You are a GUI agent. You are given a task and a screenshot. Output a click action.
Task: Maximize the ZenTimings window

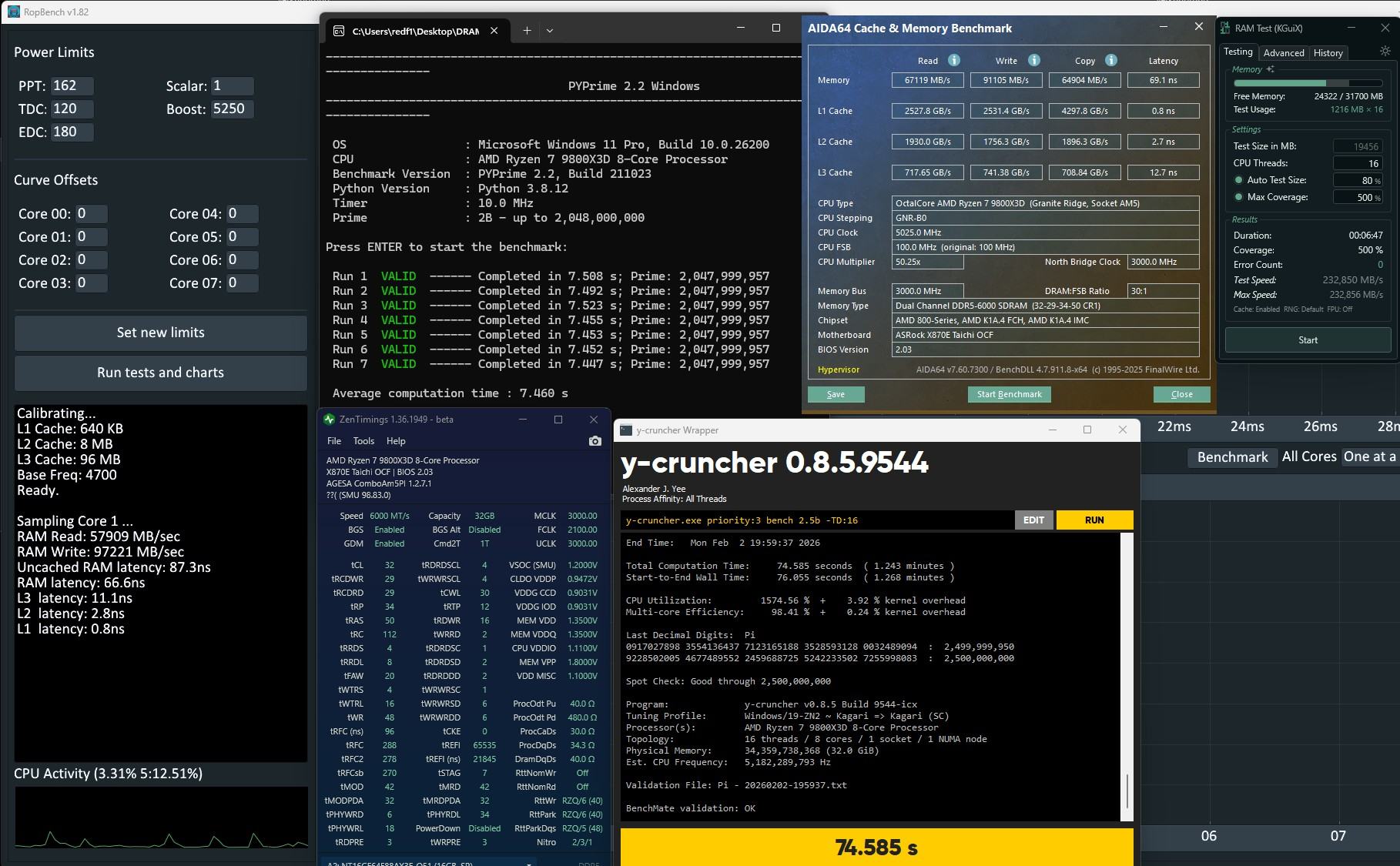coord(558,420)
